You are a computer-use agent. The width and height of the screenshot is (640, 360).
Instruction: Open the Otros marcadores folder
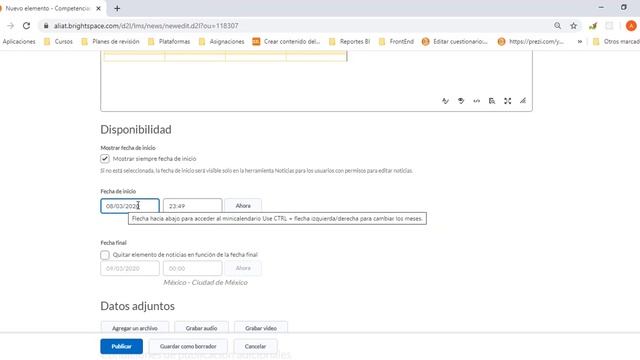(x=616, y=42)
